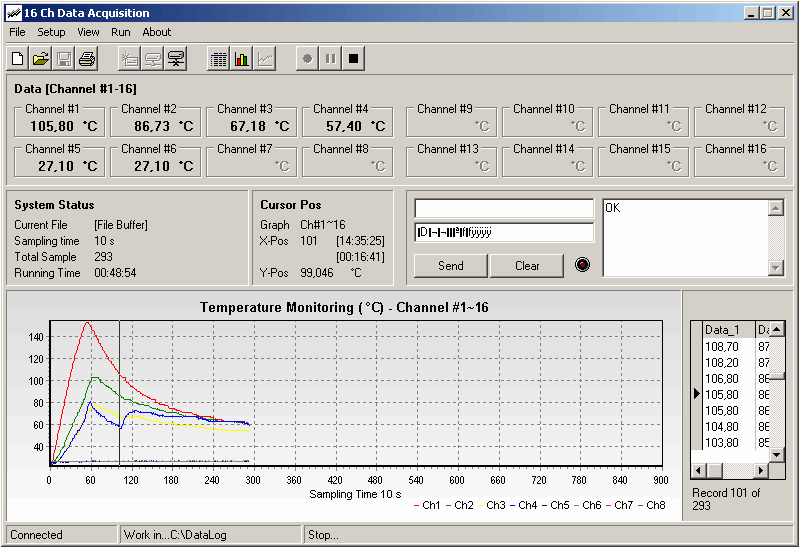Open a file with the folder icon
Image resolution: width=800 pixels, height=548 pixels.
41,59
